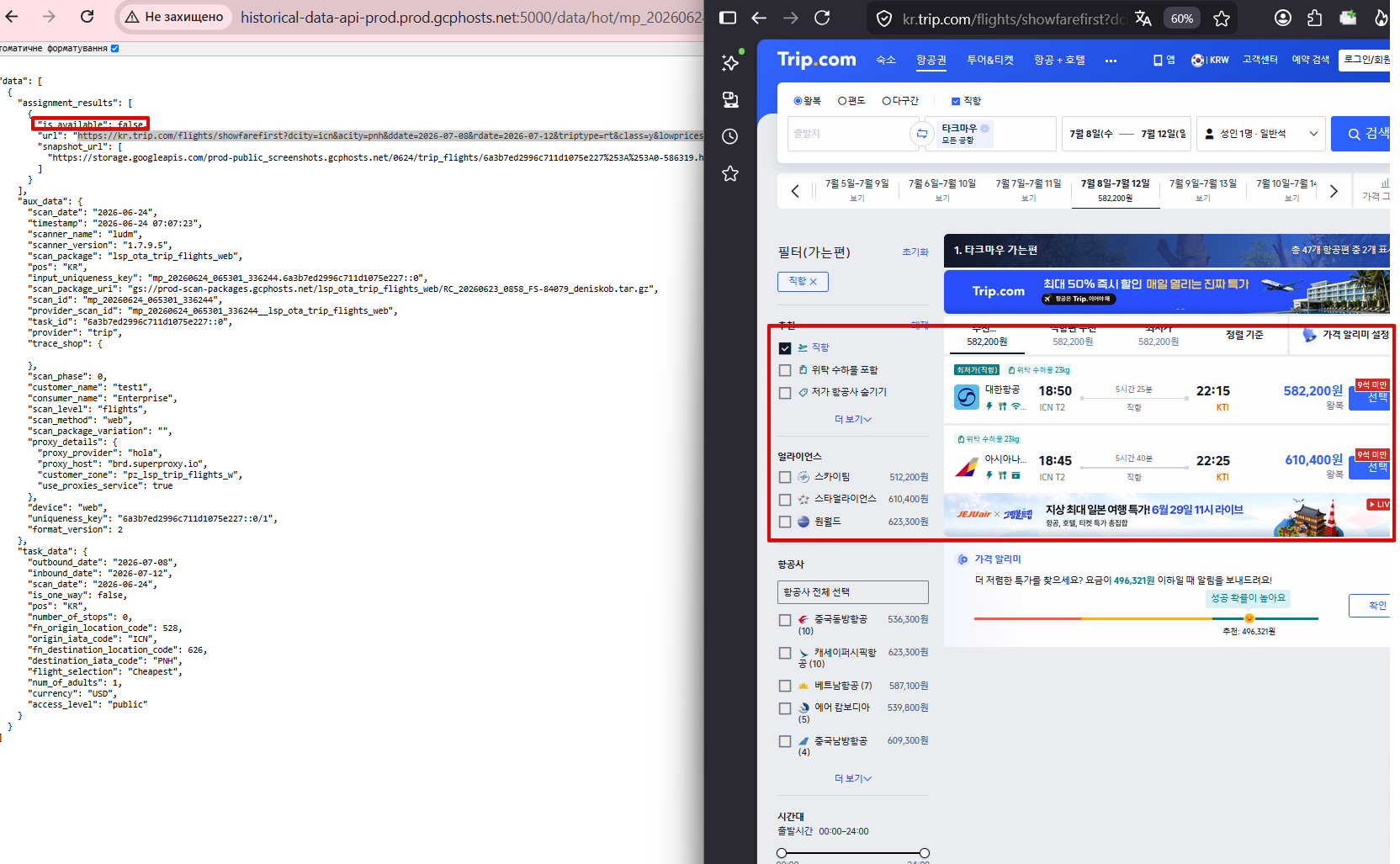The width and height of the screenshot is (1400, 864).
Task: Open the KRW currency and language selector
Action: (x=1210, y=60)
